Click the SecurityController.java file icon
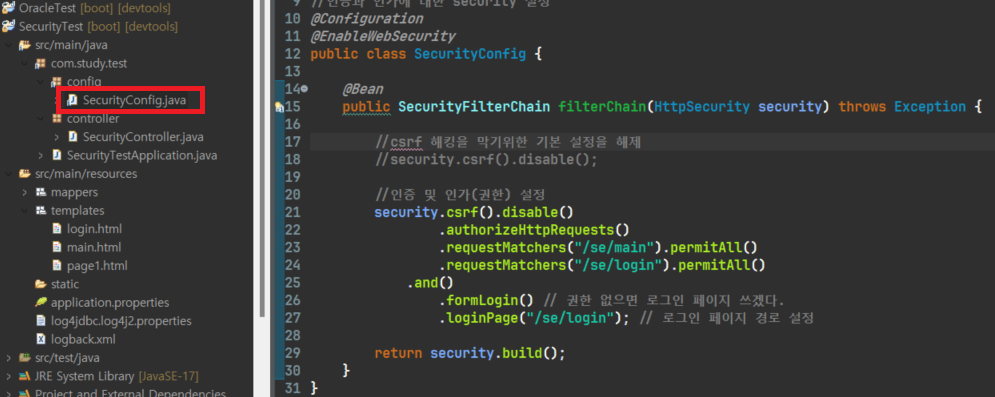 [x=72, y=137]
